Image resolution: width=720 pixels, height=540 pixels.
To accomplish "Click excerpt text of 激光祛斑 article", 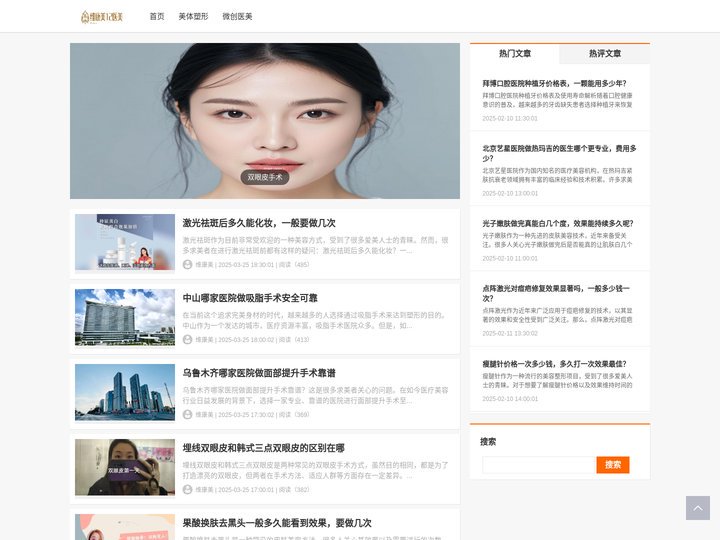I will [x=315, y=245].
